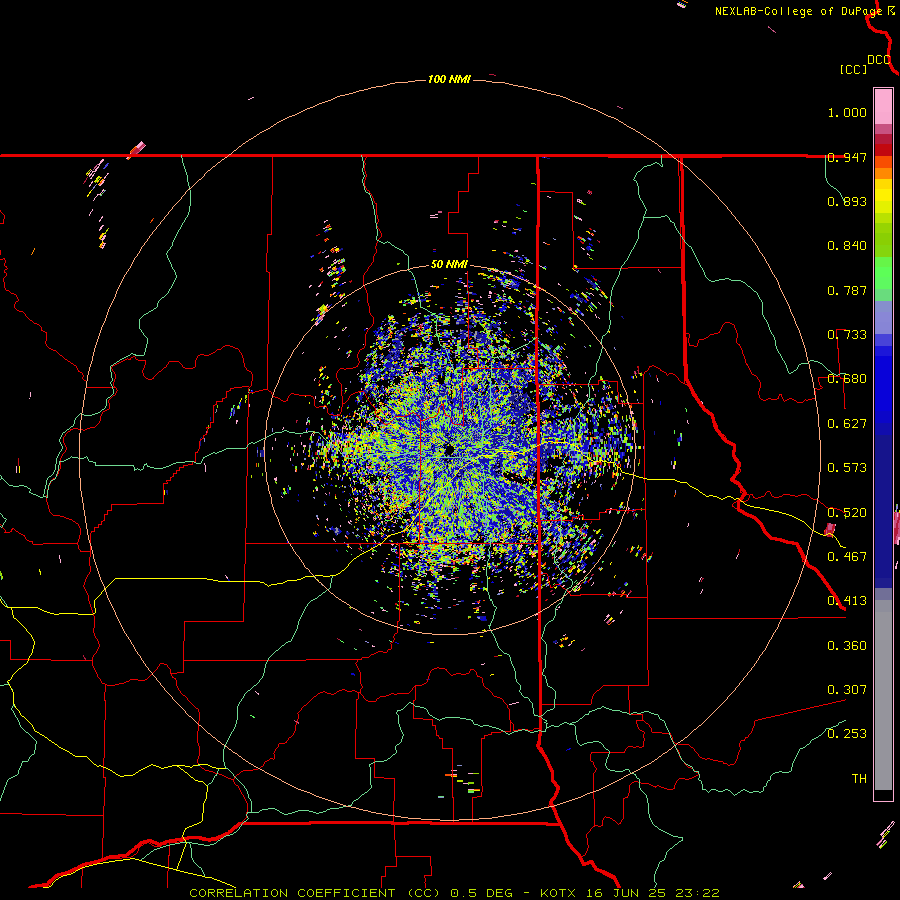Viewport: 900px width, 900px height.
Task: Pick the pink swatch beside 1.000
Action: click(883, 107)
